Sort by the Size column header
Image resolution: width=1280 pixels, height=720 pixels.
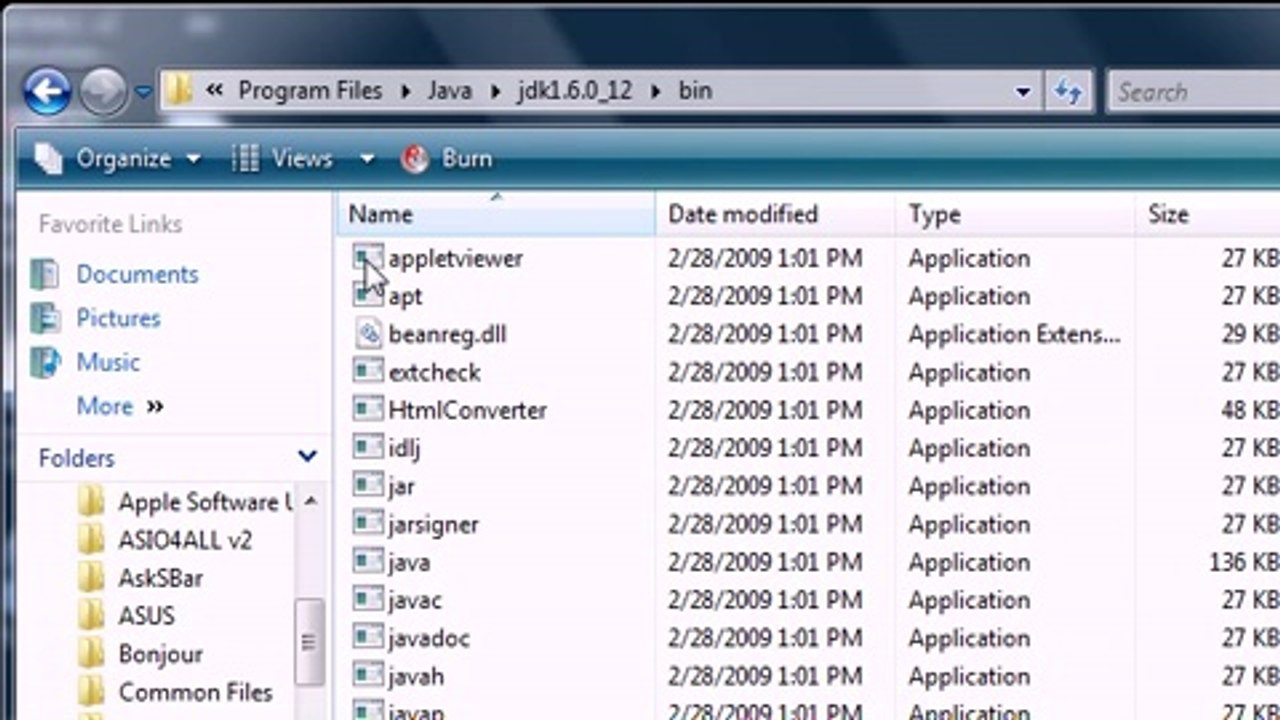(x=1208, y=214)
